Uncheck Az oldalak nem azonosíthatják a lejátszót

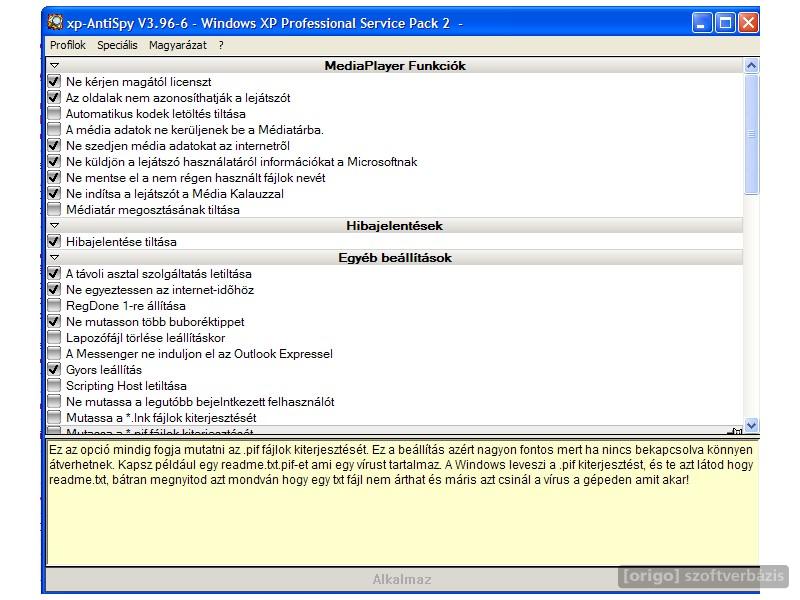tap(54, 97)
